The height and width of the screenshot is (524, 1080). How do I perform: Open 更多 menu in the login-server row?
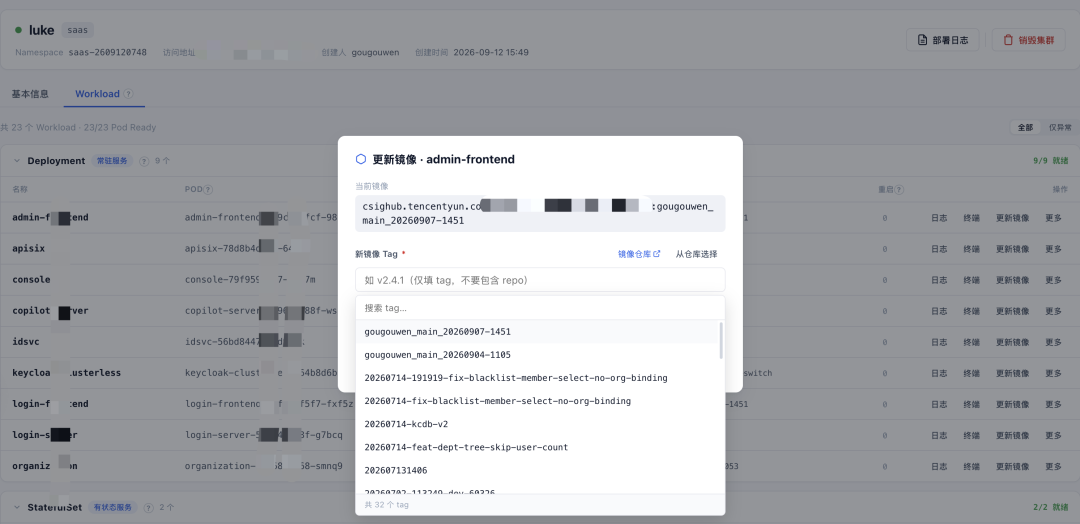tap(1053, 435)
